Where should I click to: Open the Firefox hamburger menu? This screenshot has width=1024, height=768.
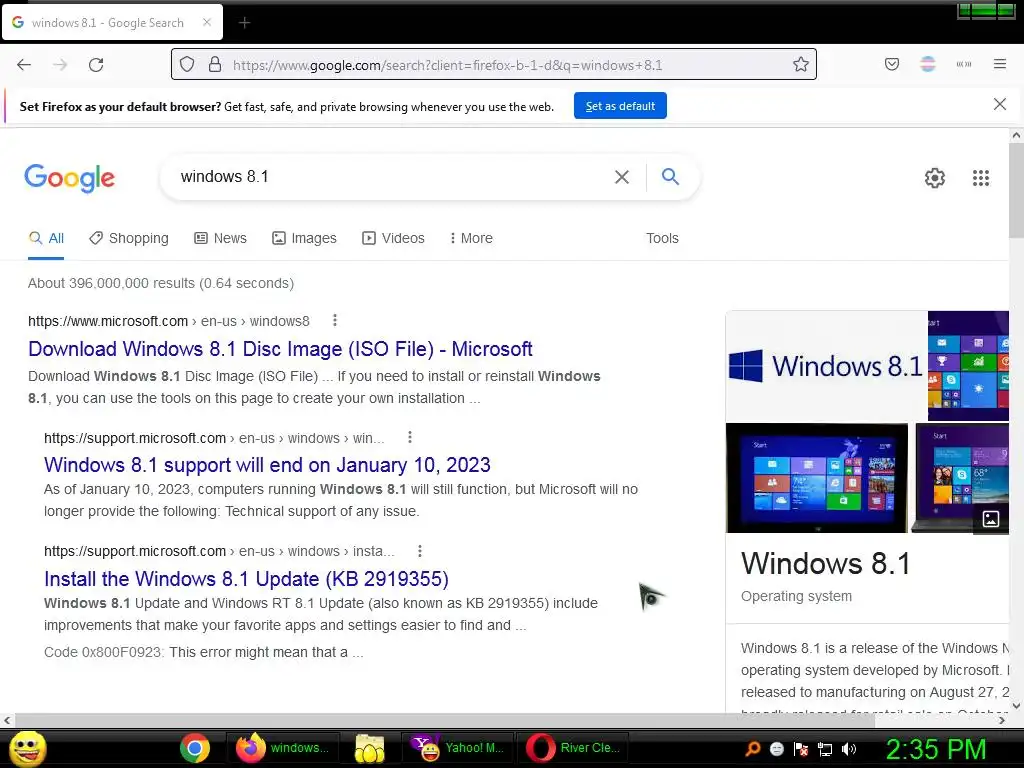(1000, 64)
